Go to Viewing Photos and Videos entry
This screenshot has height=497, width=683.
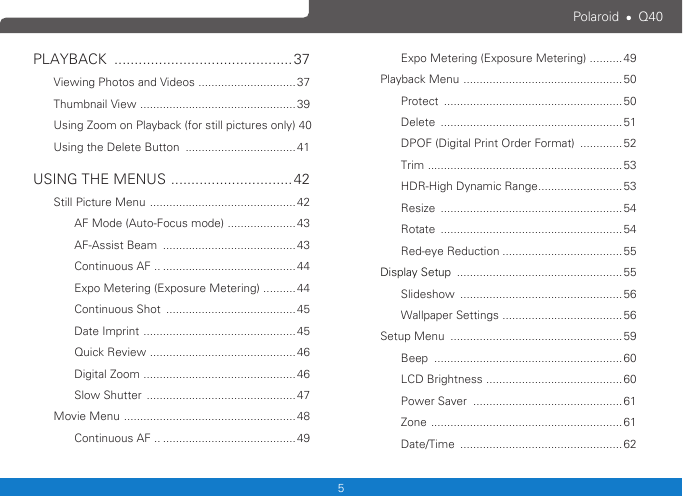coord(181,82)
